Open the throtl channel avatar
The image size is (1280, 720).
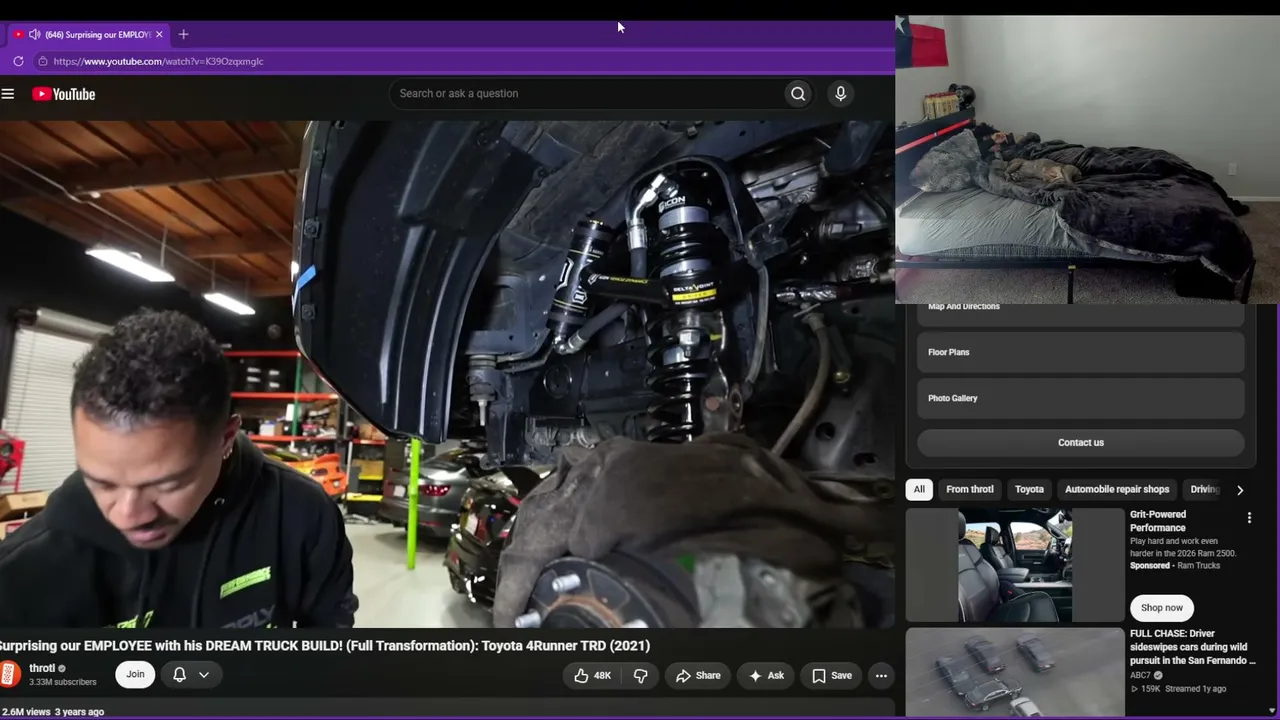10,674
